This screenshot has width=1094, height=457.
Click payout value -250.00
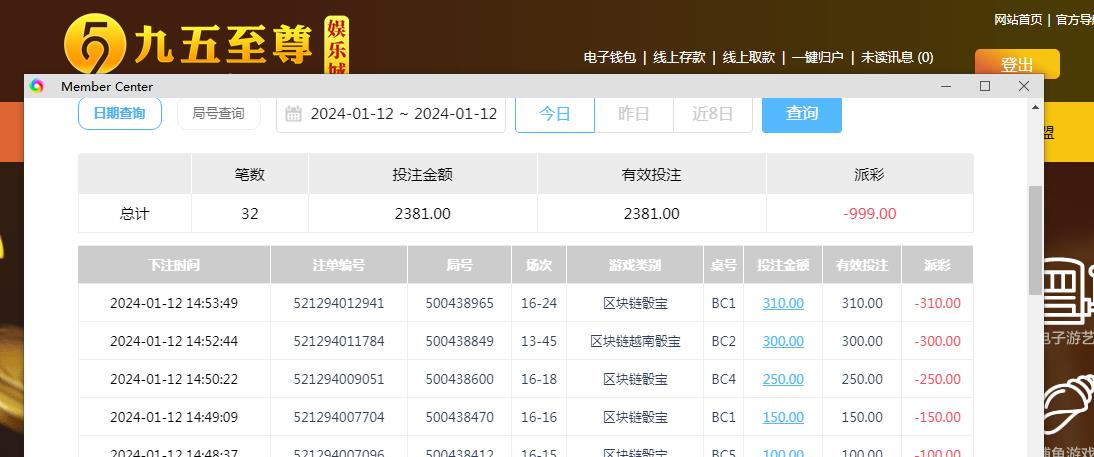coord(937,380)
